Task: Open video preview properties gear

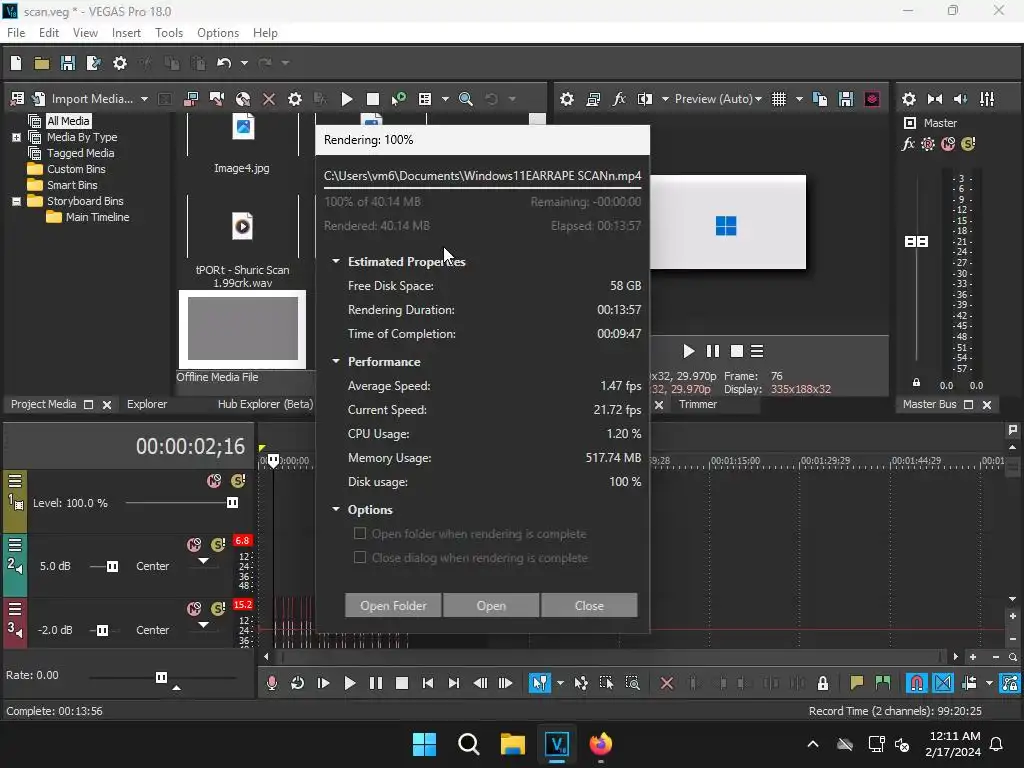Action: [567, 99]
